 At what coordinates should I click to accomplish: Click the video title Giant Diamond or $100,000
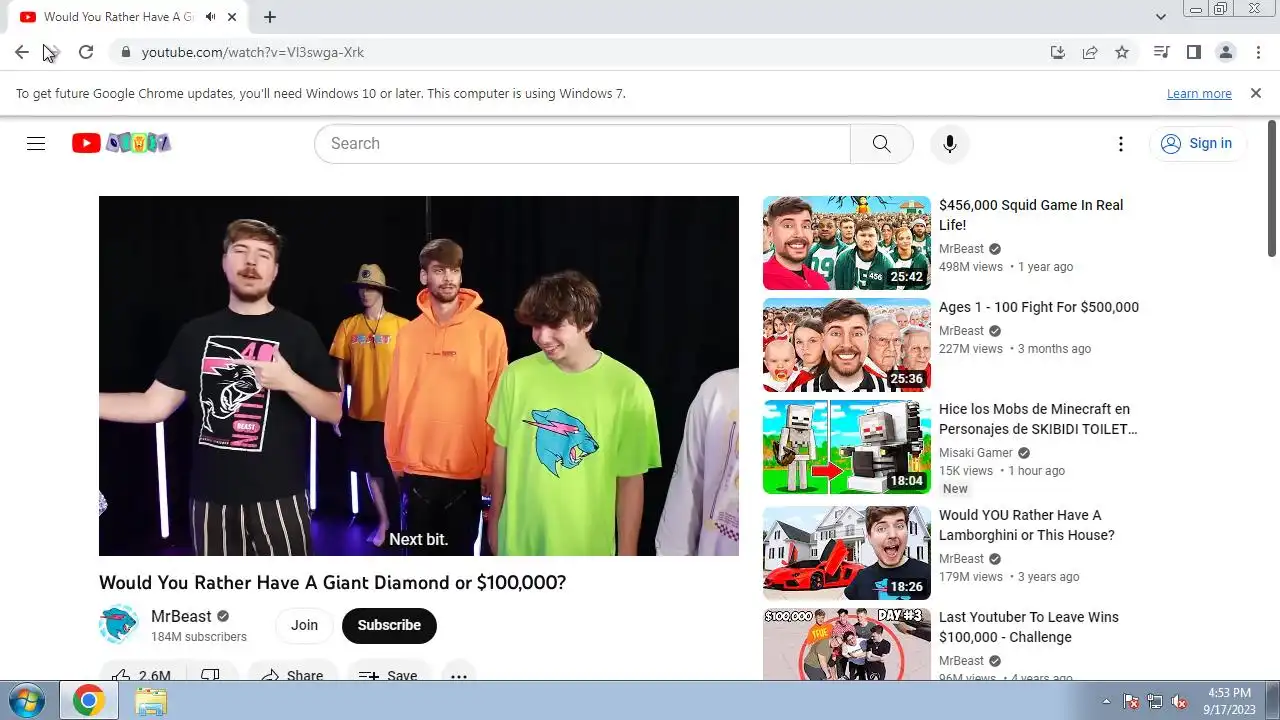tap(332, 582)
